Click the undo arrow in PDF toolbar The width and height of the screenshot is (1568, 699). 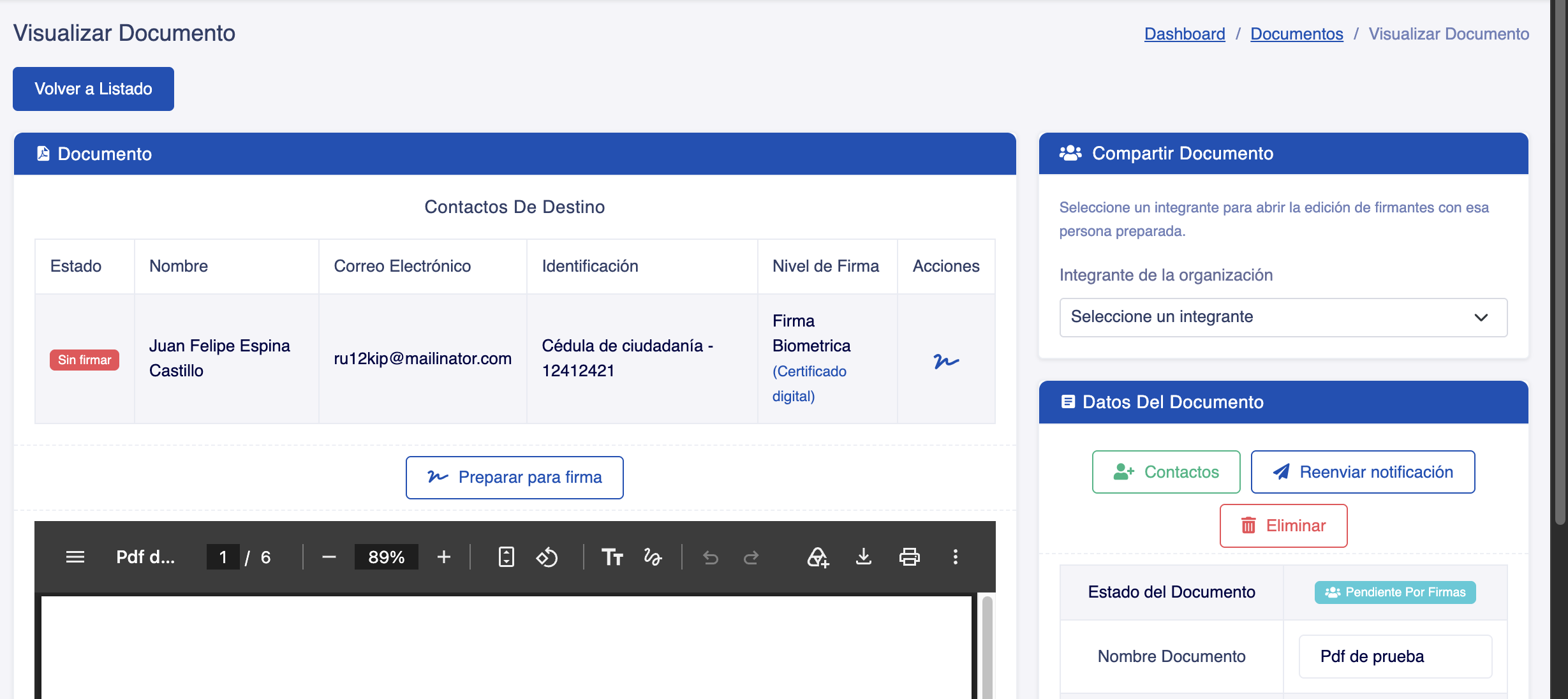[711, 557]
